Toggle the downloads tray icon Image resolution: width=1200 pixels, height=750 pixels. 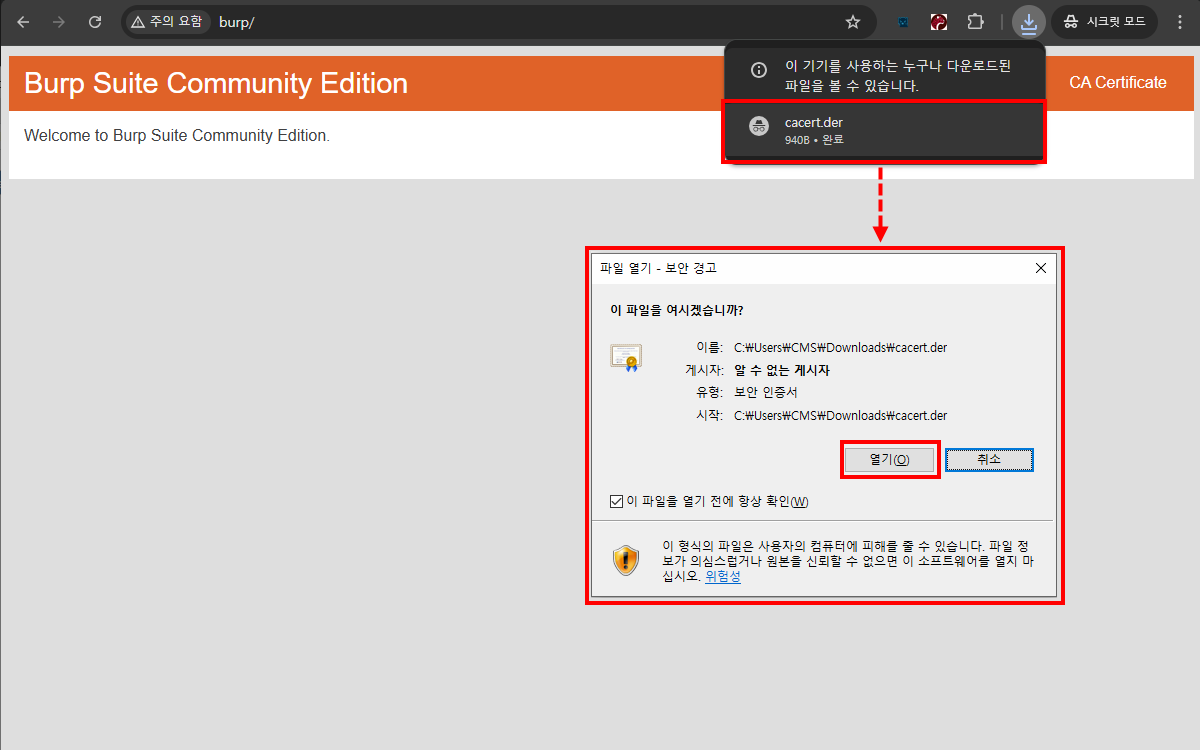[x=1028, y=22]
